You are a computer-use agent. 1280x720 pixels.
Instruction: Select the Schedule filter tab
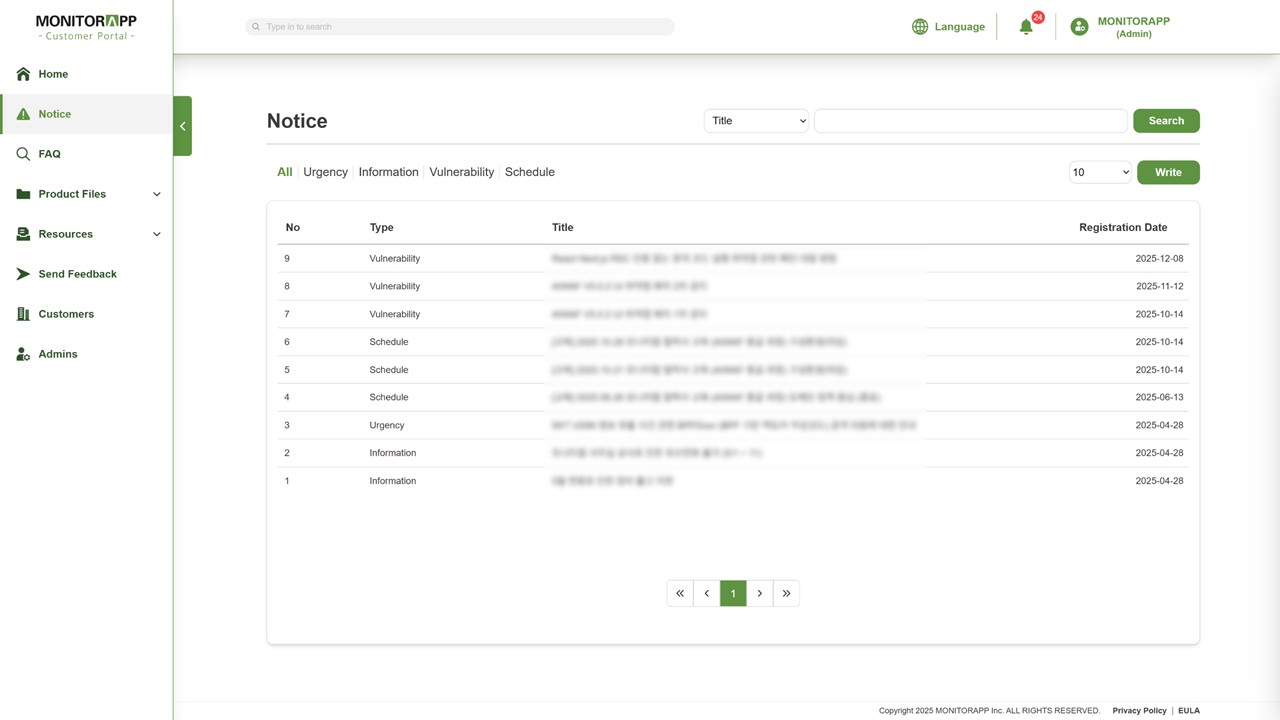click(x=530, y=172)
